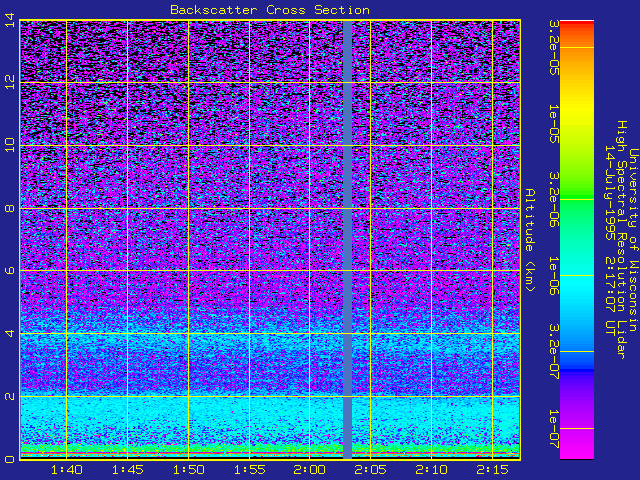Pick the magenta bottom of colorbar
This screenshot has height=480, width=640.
(577, 444)
